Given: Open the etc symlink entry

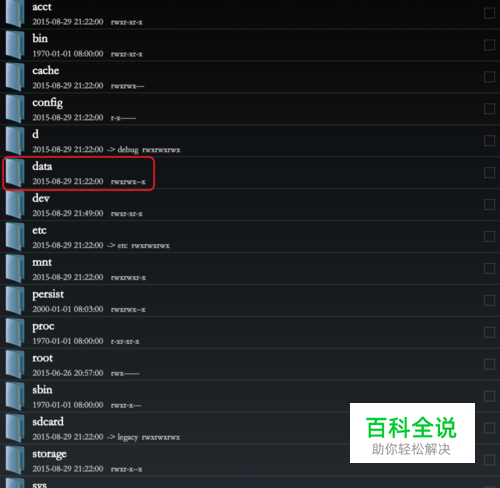Looking at the screenshot, I should coord(250,237).
